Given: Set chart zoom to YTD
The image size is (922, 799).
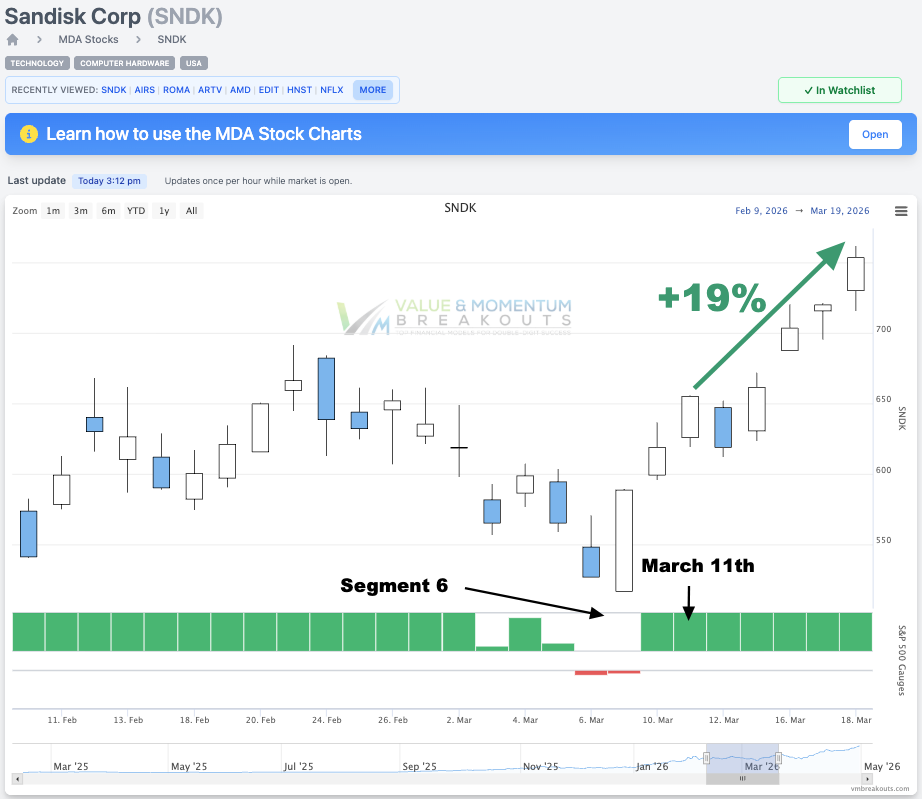Looking at the screenshot, I should (136, 210).
